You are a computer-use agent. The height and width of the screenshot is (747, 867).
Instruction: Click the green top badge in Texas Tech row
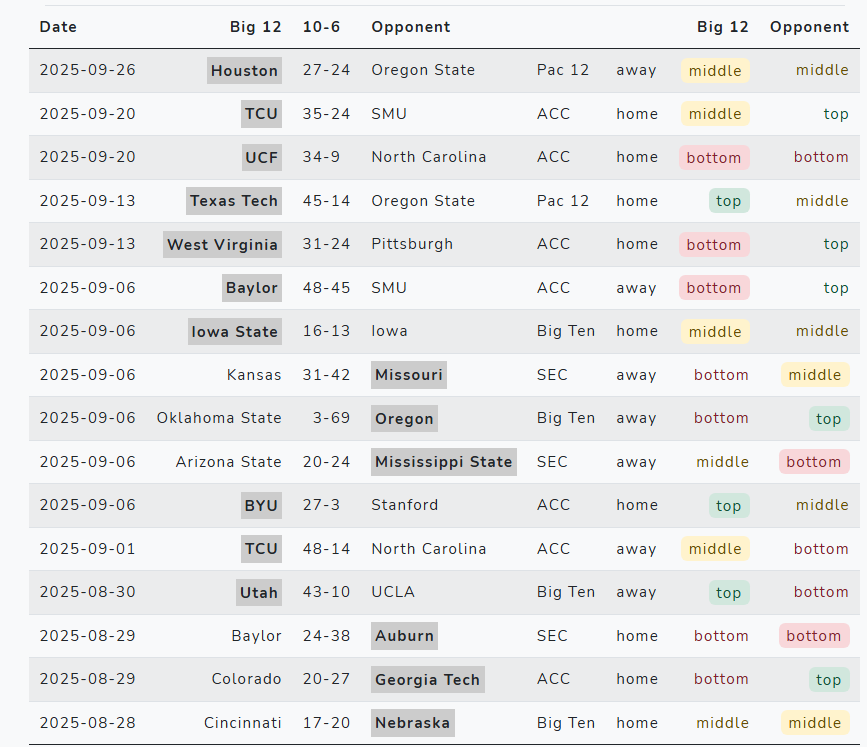(729, 201)
